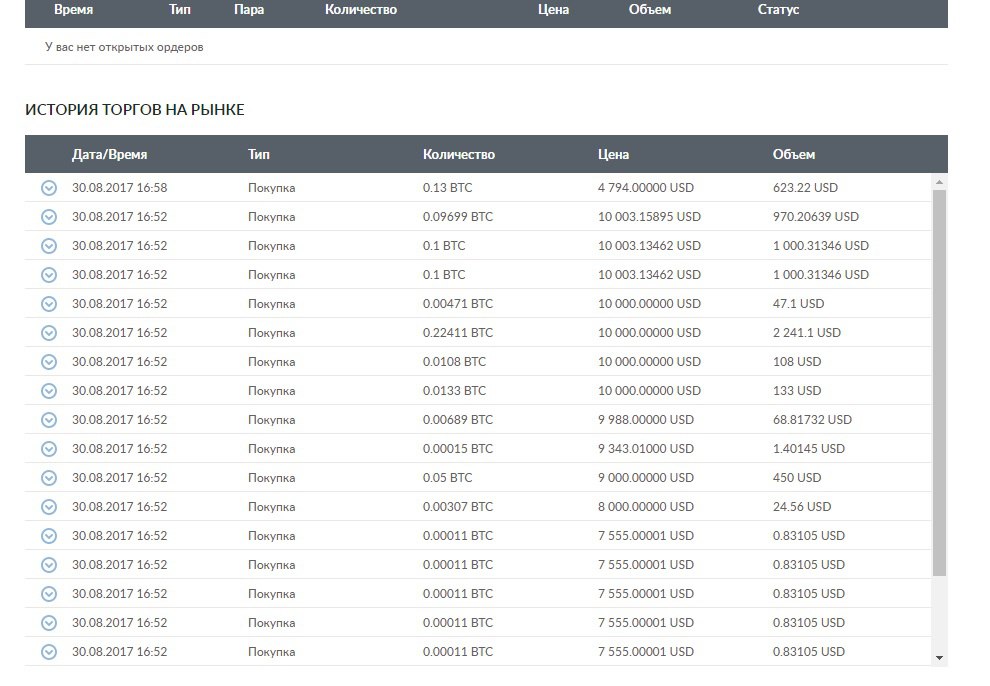
Task: Click the scrollbar down arrow in trade history
Action: click(x=938, y=658)
